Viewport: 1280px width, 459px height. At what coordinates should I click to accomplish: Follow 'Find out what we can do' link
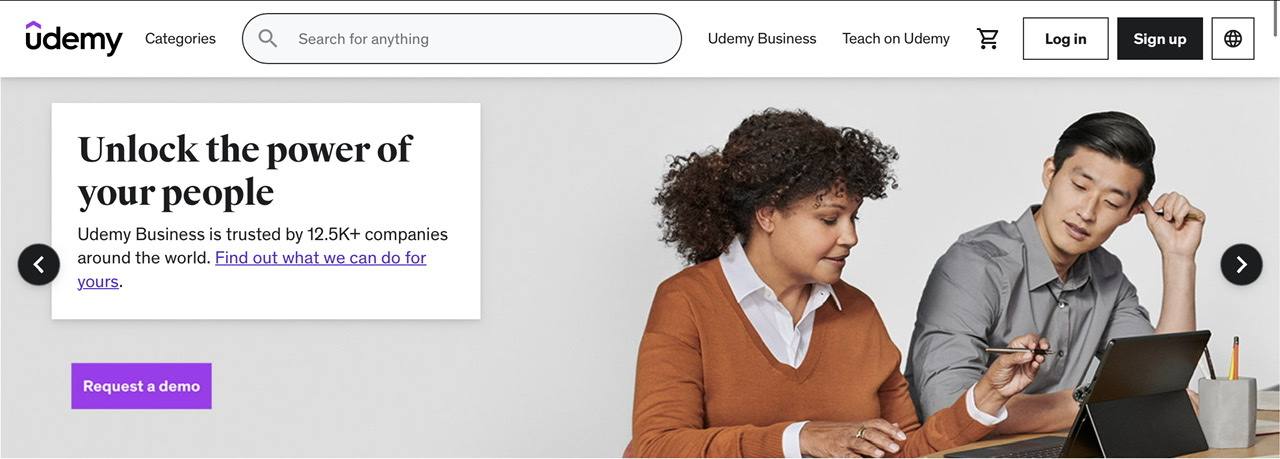click(x=252, y=269)
